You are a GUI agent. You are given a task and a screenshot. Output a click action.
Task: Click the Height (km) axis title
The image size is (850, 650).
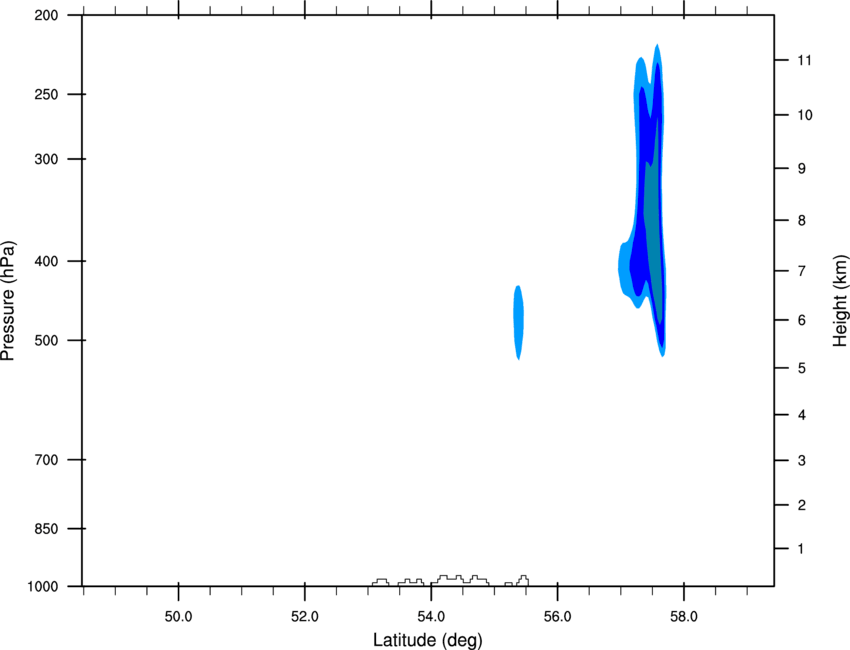click(840, 301)
